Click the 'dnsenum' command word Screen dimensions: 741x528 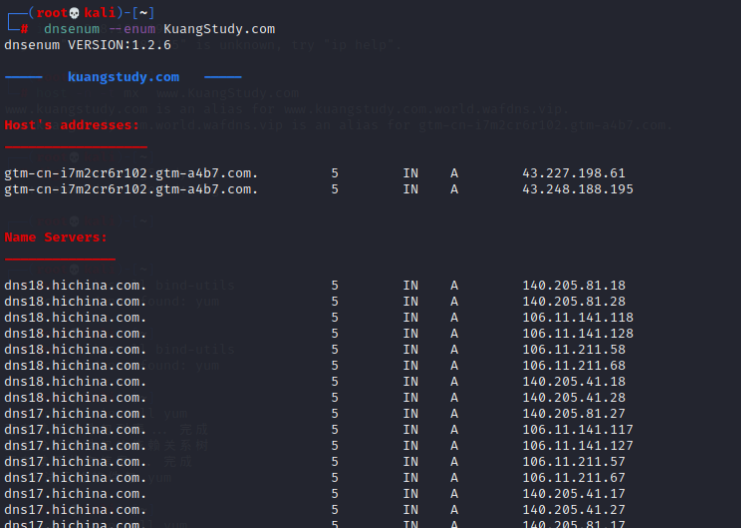pyautogui.click(x=72, y=29)
